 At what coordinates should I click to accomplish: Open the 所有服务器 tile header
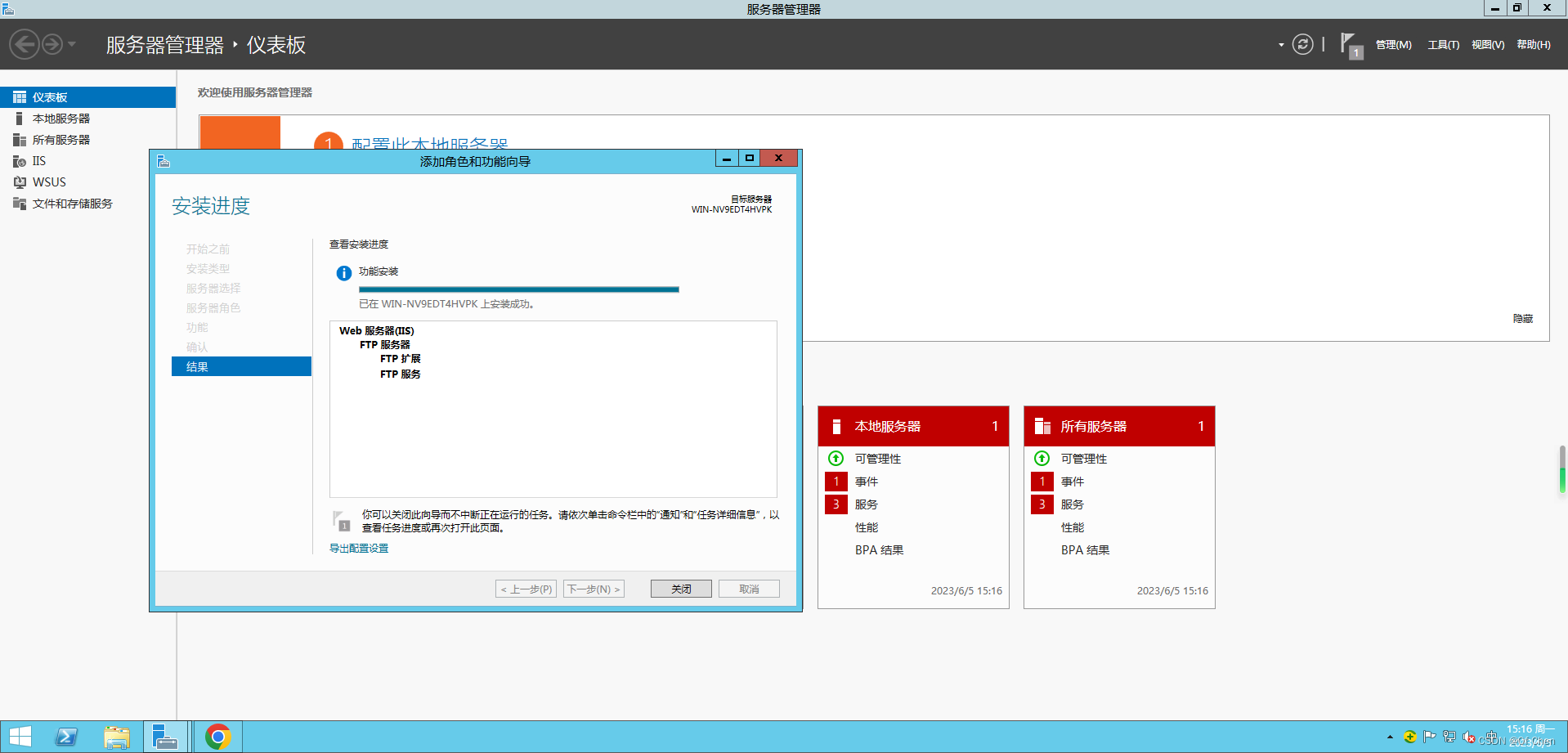(x=1119, y=426)
